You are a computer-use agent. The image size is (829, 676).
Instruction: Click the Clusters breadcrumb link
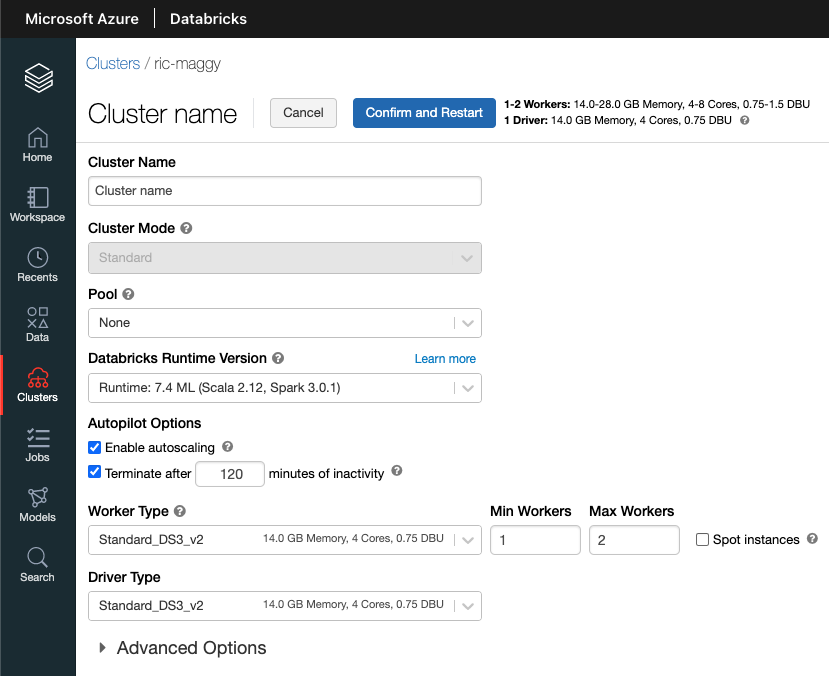click(x=113, y=63)
